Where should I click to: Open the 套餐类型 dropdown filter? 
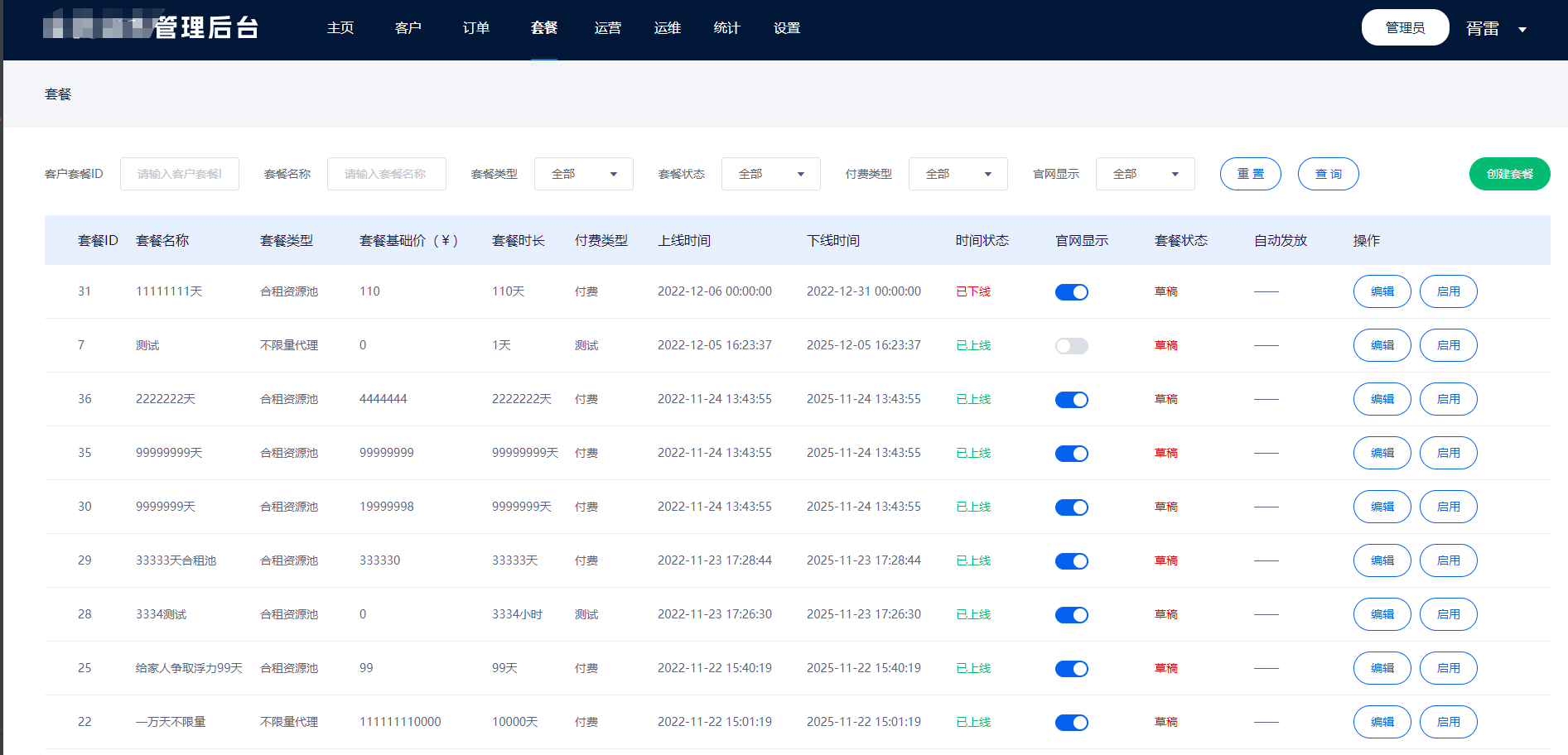584,174
